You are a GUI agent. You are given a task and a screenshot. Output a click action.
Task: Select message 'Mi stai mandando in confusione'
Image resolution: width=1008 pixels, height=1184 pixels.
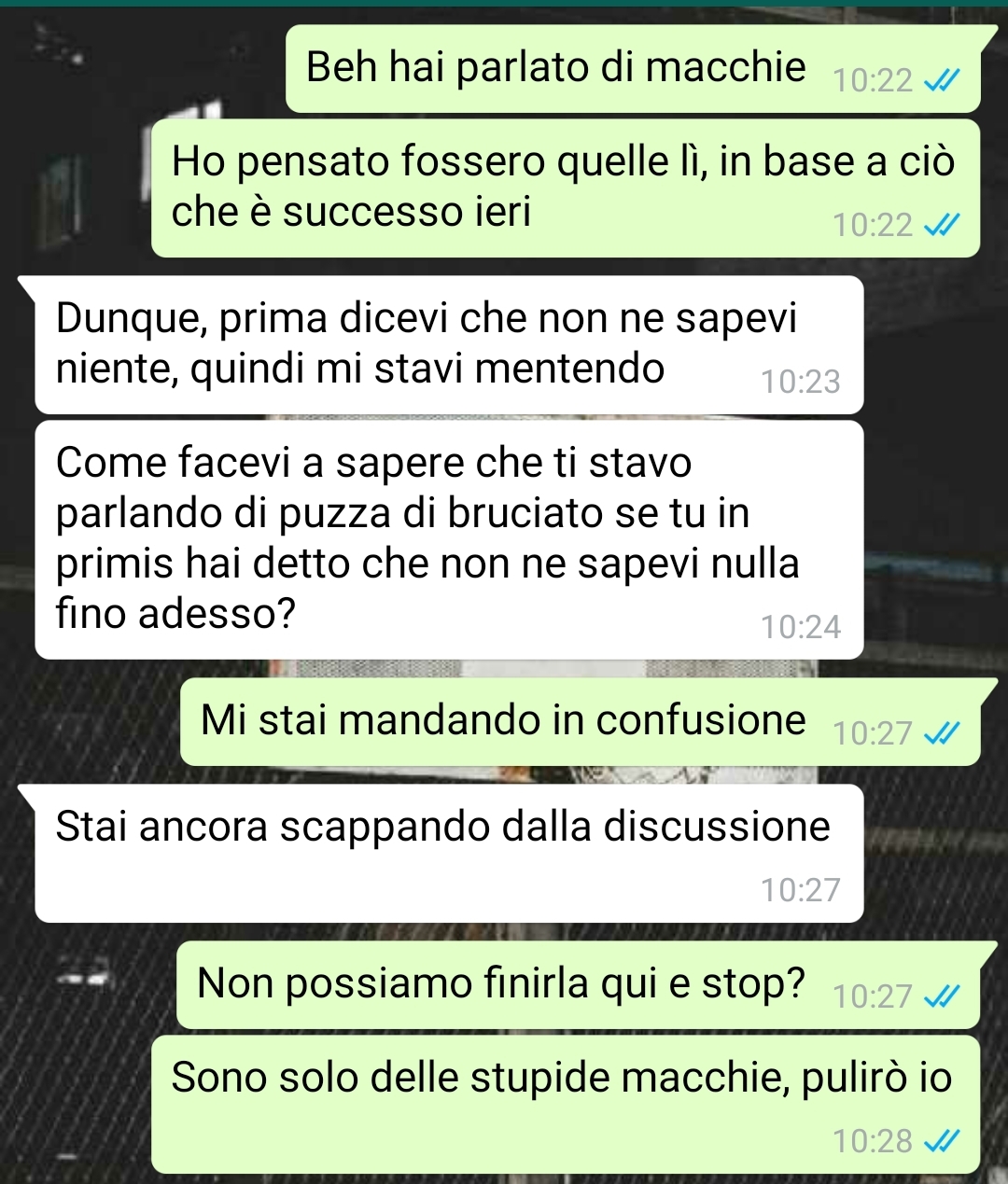581,722
